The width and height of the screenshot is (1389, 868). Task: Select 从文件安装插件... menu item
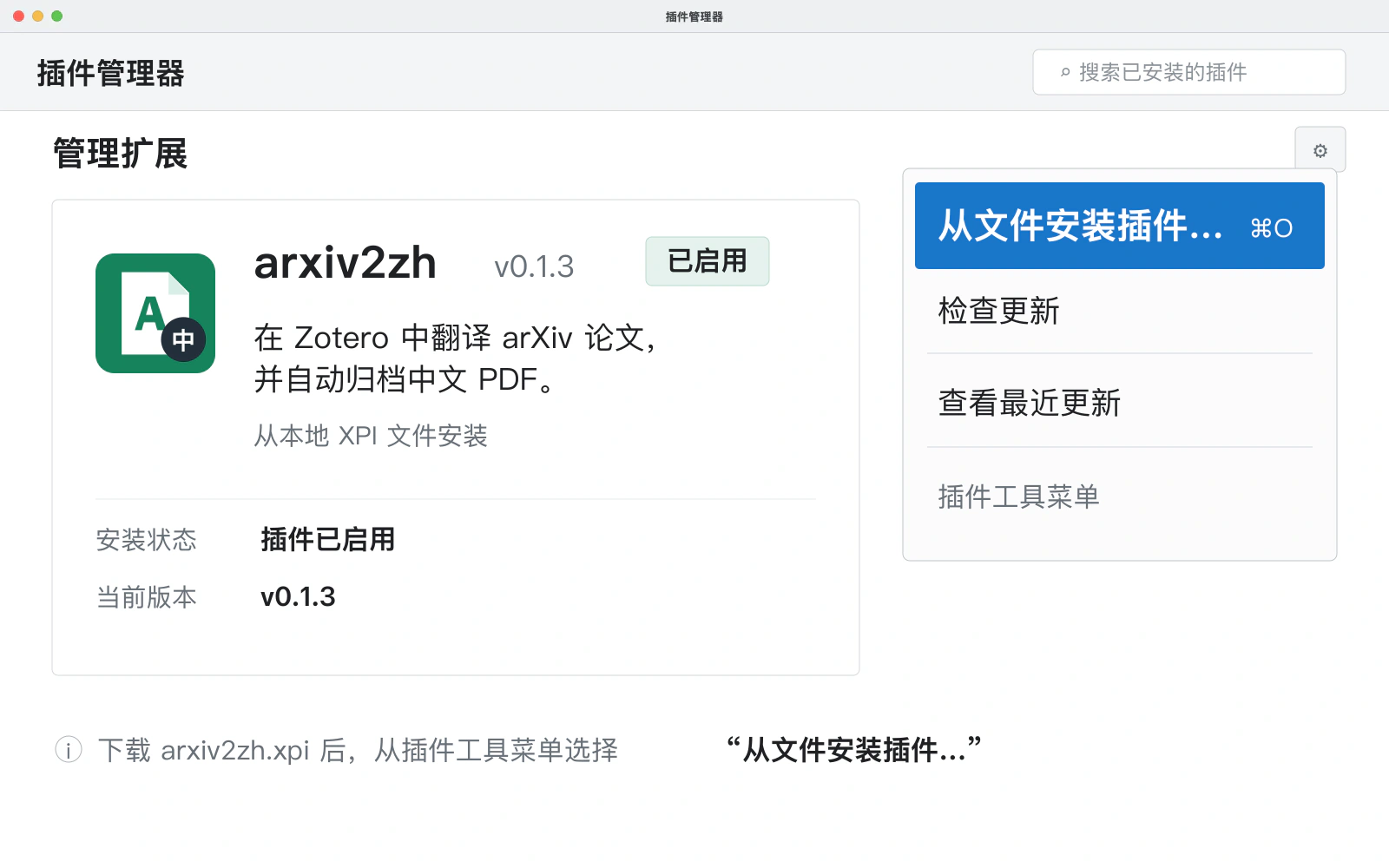pos(1119,226)
